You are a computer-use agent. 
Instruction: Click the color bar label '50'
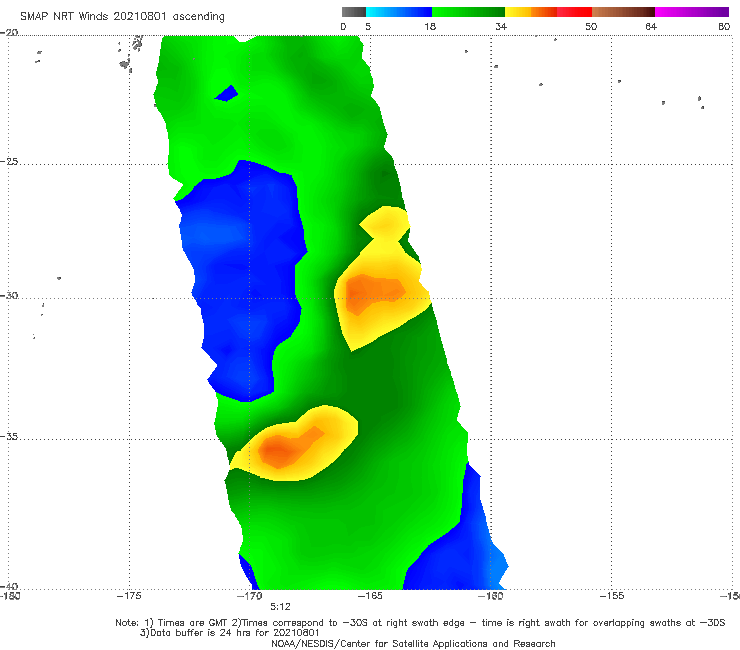(591, 27)
